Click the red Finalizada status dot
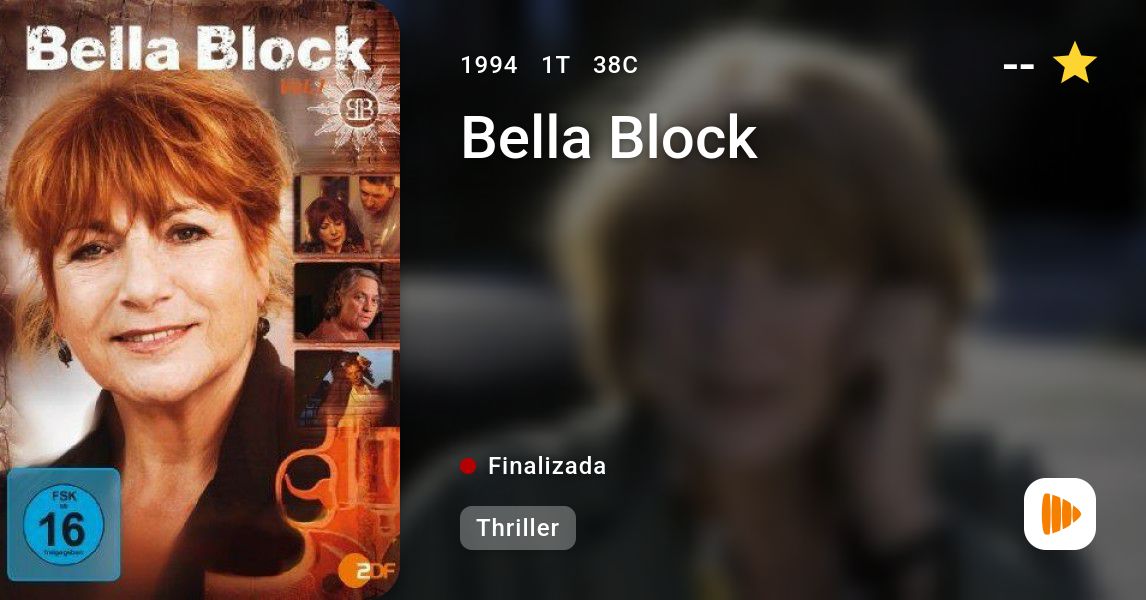Screen dimensions: 1146x600 click(x=468, y=466)
